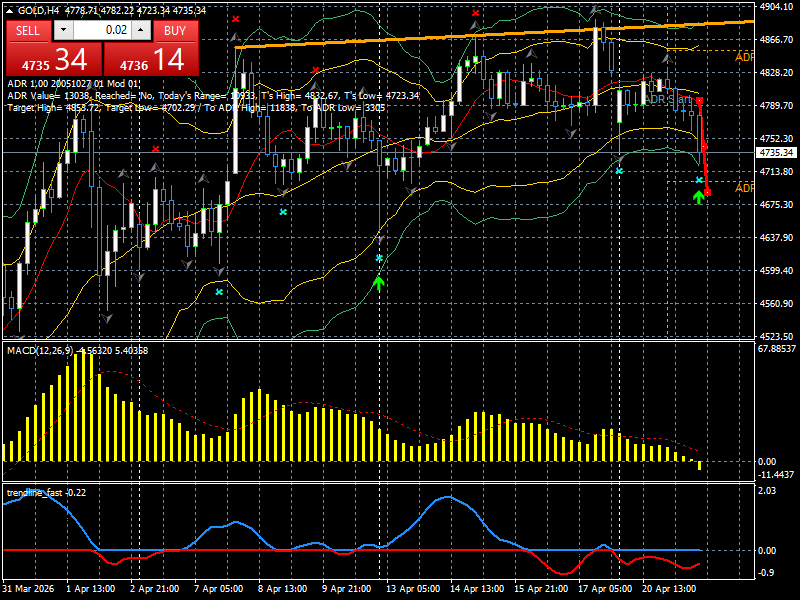Increase lot volume with the up arrow

[x=141, y=30]
